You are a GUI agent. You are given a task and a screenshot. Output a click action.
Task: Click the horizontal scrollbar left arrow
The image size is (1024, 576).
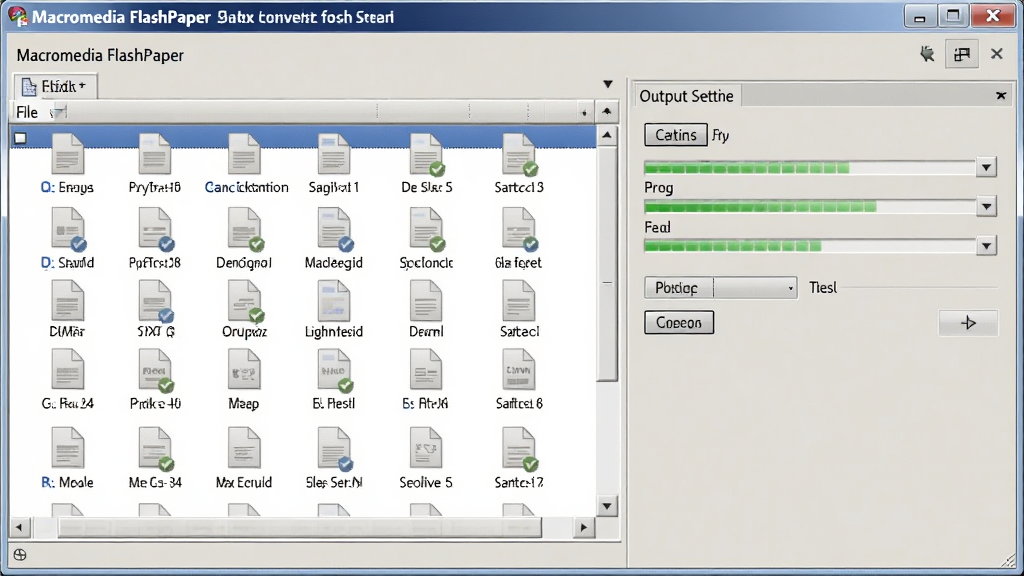click(20, 528)
